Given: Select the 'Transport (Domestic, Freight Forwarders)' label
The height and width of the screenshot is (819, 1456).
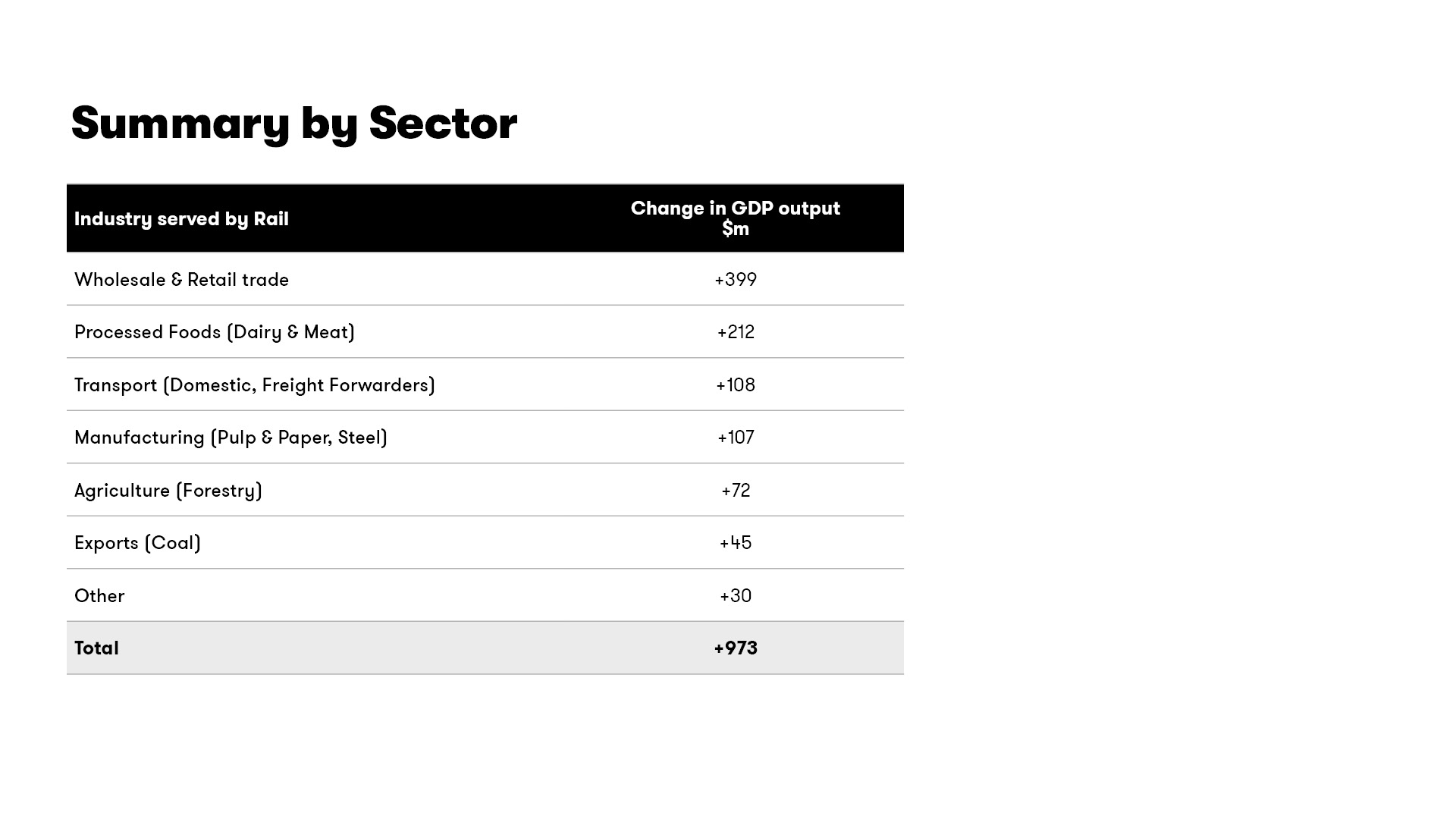Looking at the screenshot, I should pyautogui.click(x=255, y=385).
